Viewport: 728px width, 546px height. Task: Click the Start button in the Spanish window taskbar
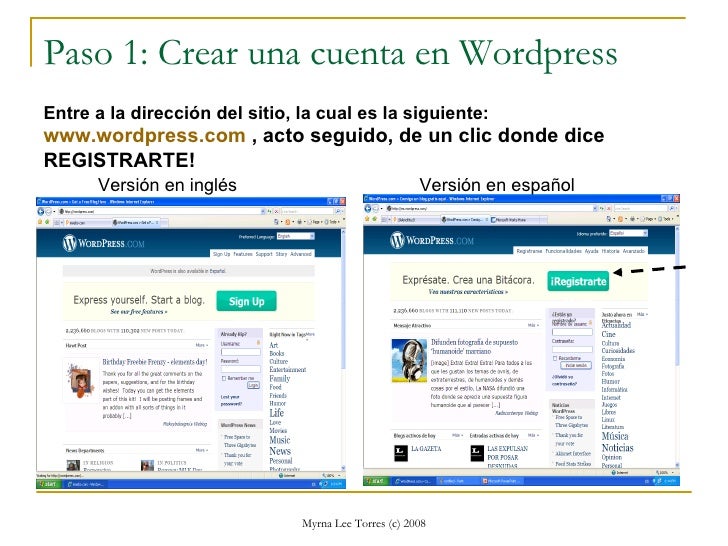pyautogui.click(x=375, y=481)
